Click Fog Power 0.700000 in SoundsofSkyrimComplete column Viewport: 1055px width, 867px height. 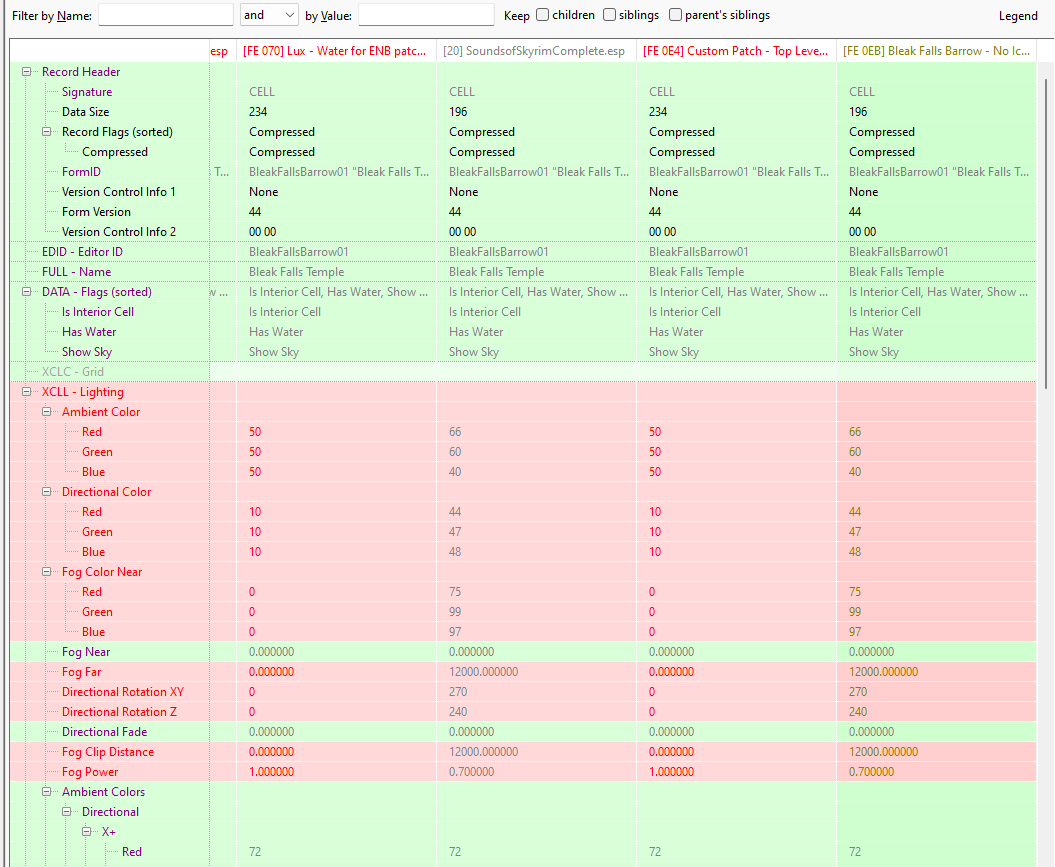click(471, 772)
